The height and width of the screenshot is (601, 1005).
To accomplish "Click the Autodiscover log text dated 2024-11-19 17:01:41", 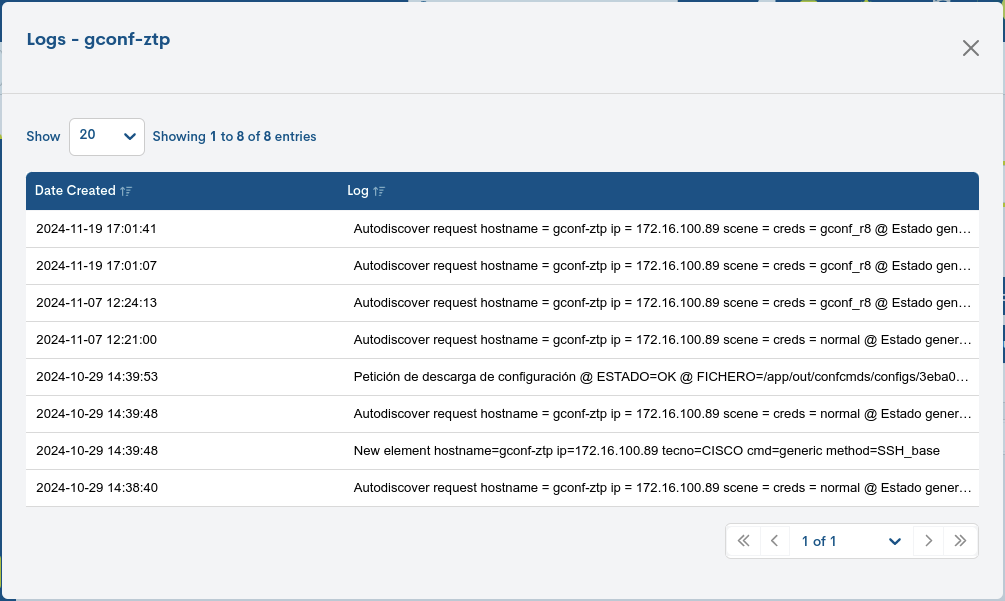I will tap(662, 229).
